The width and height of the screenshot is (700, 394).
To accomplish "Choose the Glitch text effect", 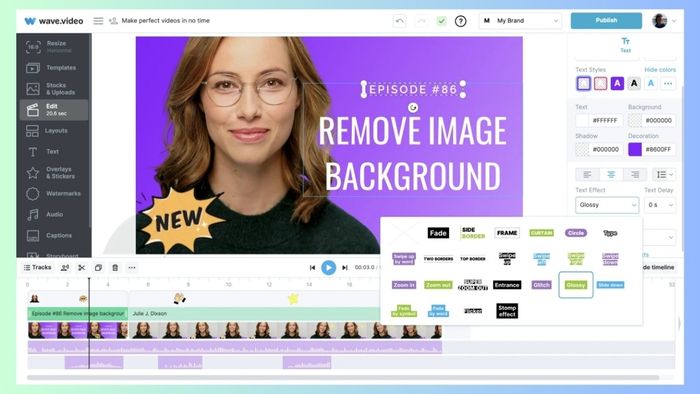I will 541,285.
